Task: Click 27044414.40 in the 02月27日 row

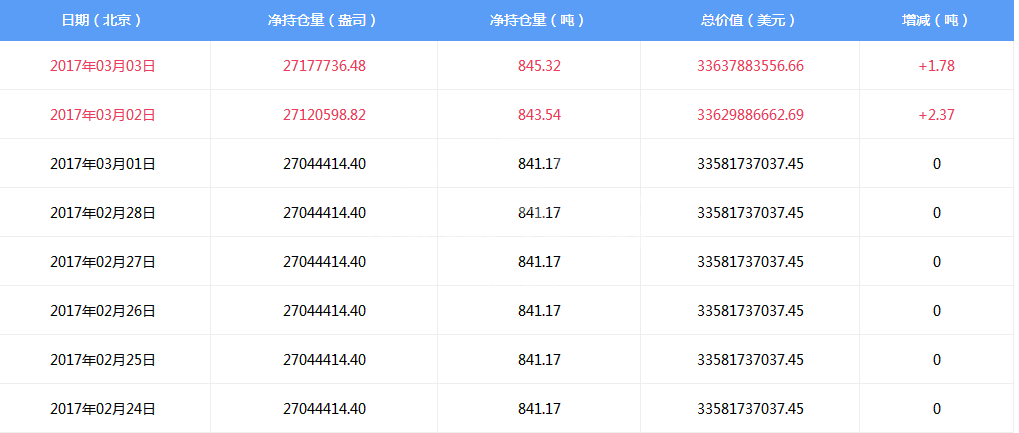Action: pos(324,262)
